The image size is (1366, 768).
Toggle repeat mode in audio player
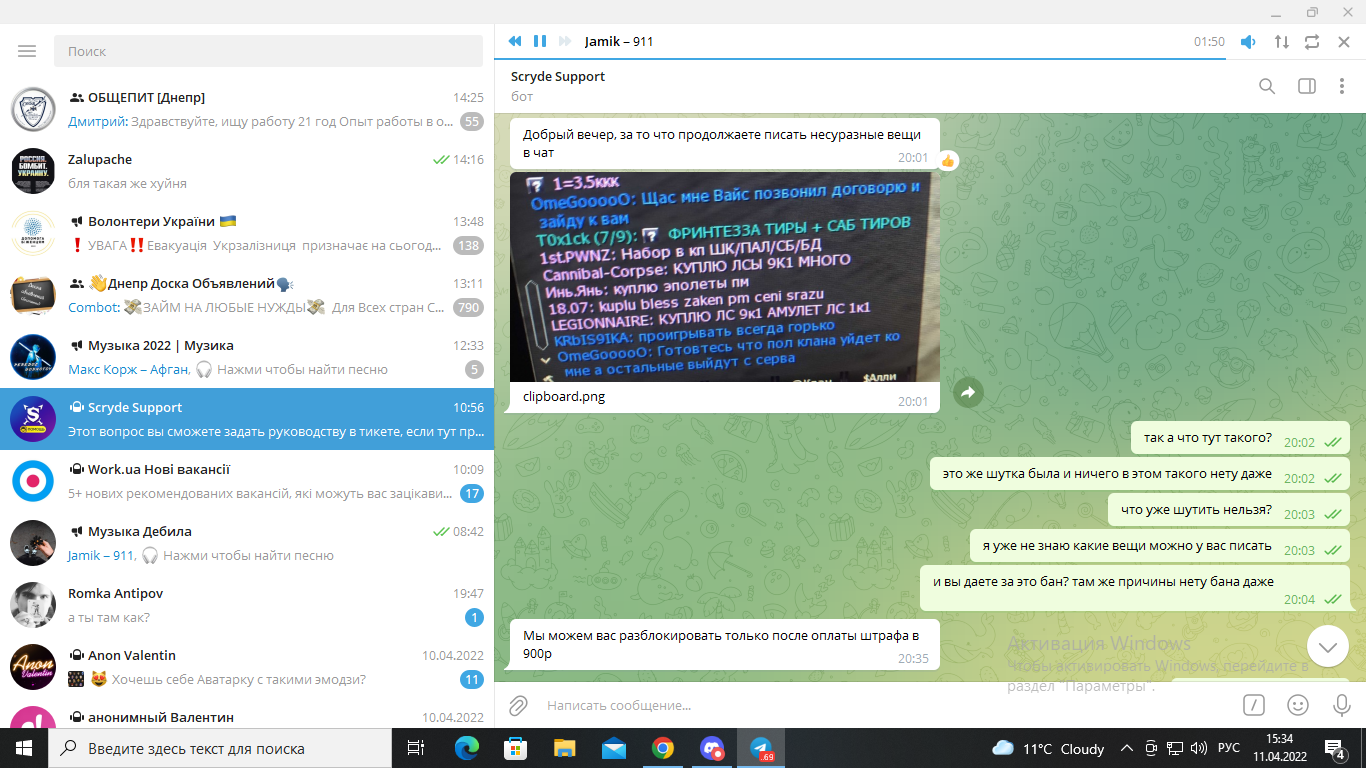point(1313,42)
